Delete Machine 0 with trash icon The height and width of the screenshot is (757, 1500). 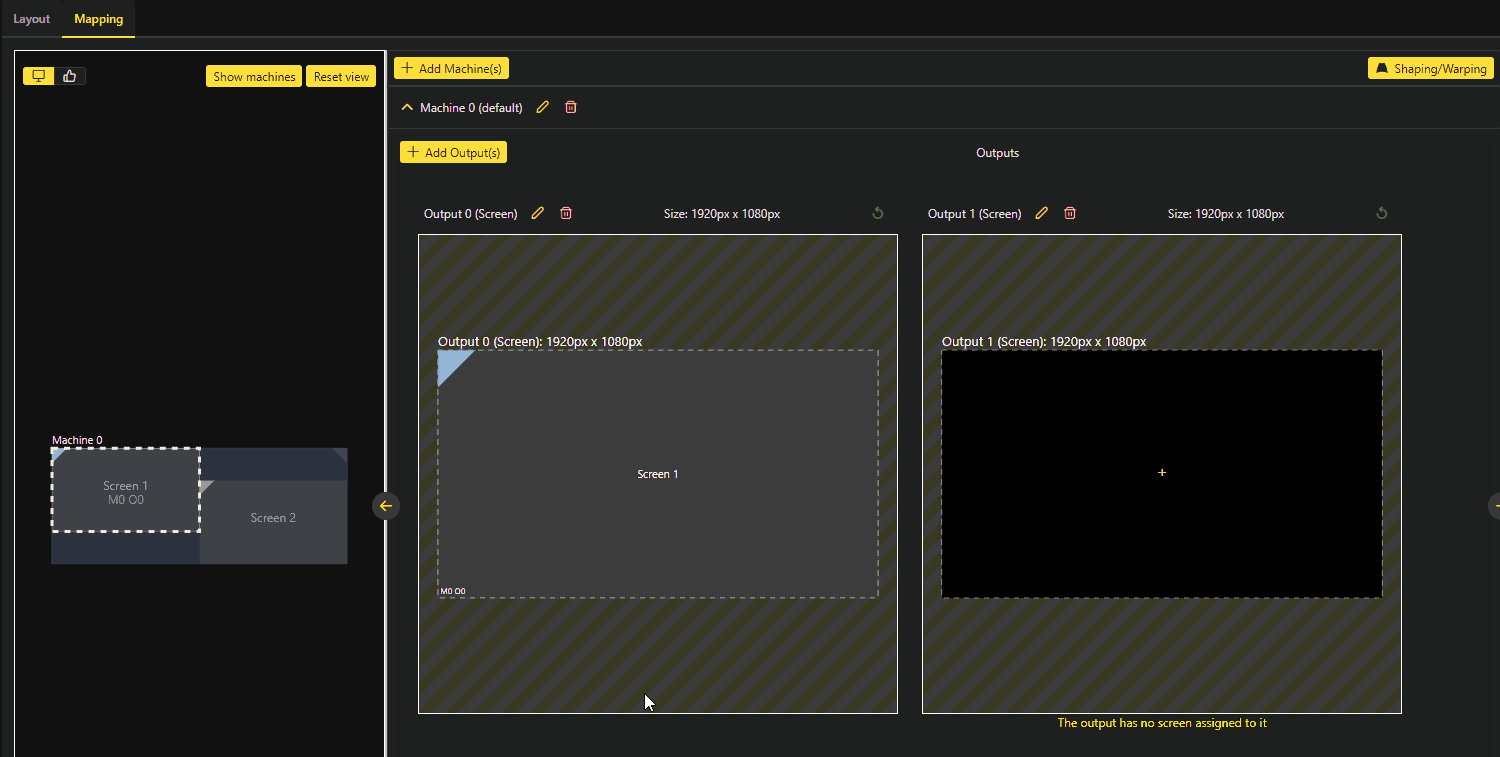571,107
